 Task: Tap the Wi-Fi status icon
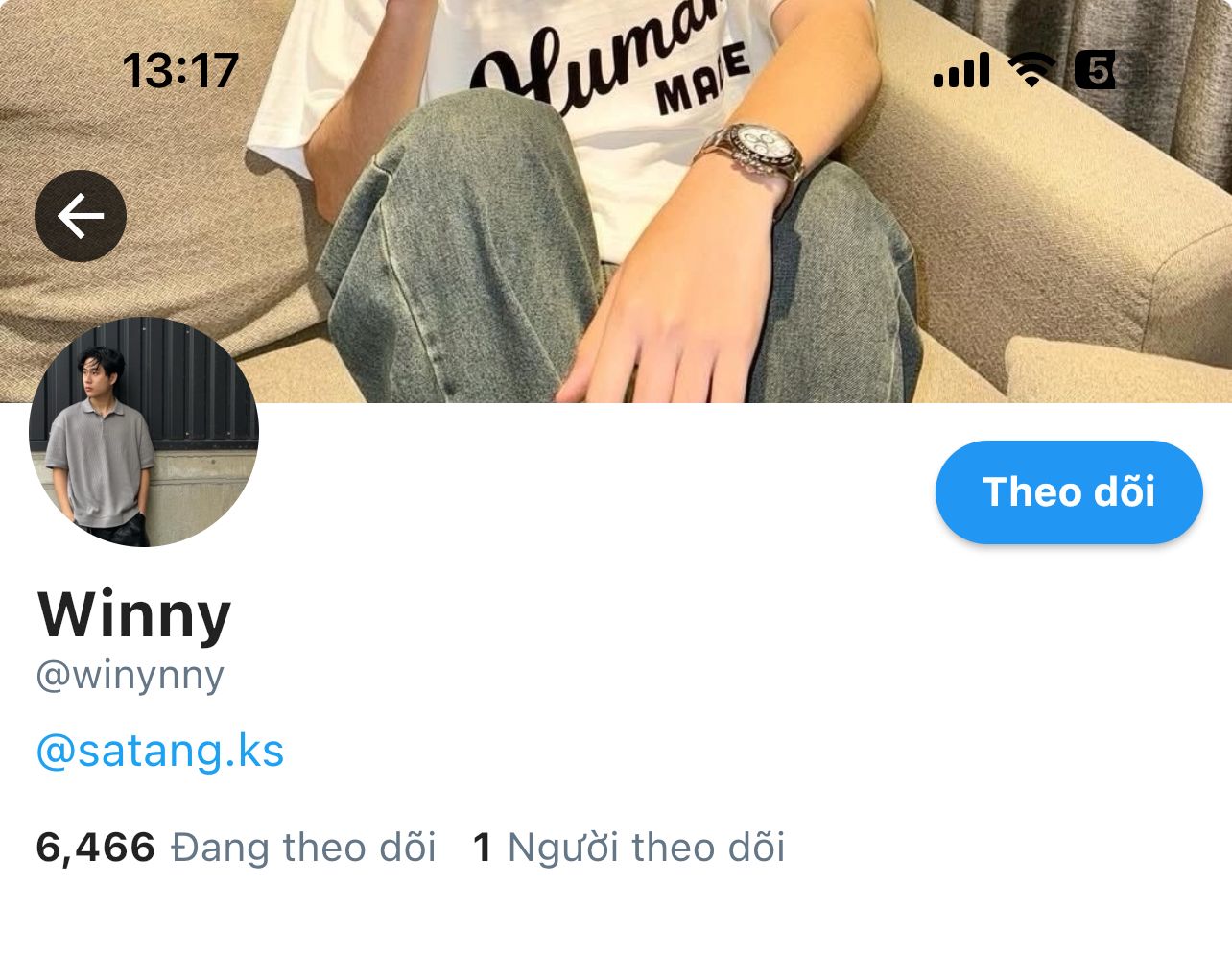coord(1031,70)
